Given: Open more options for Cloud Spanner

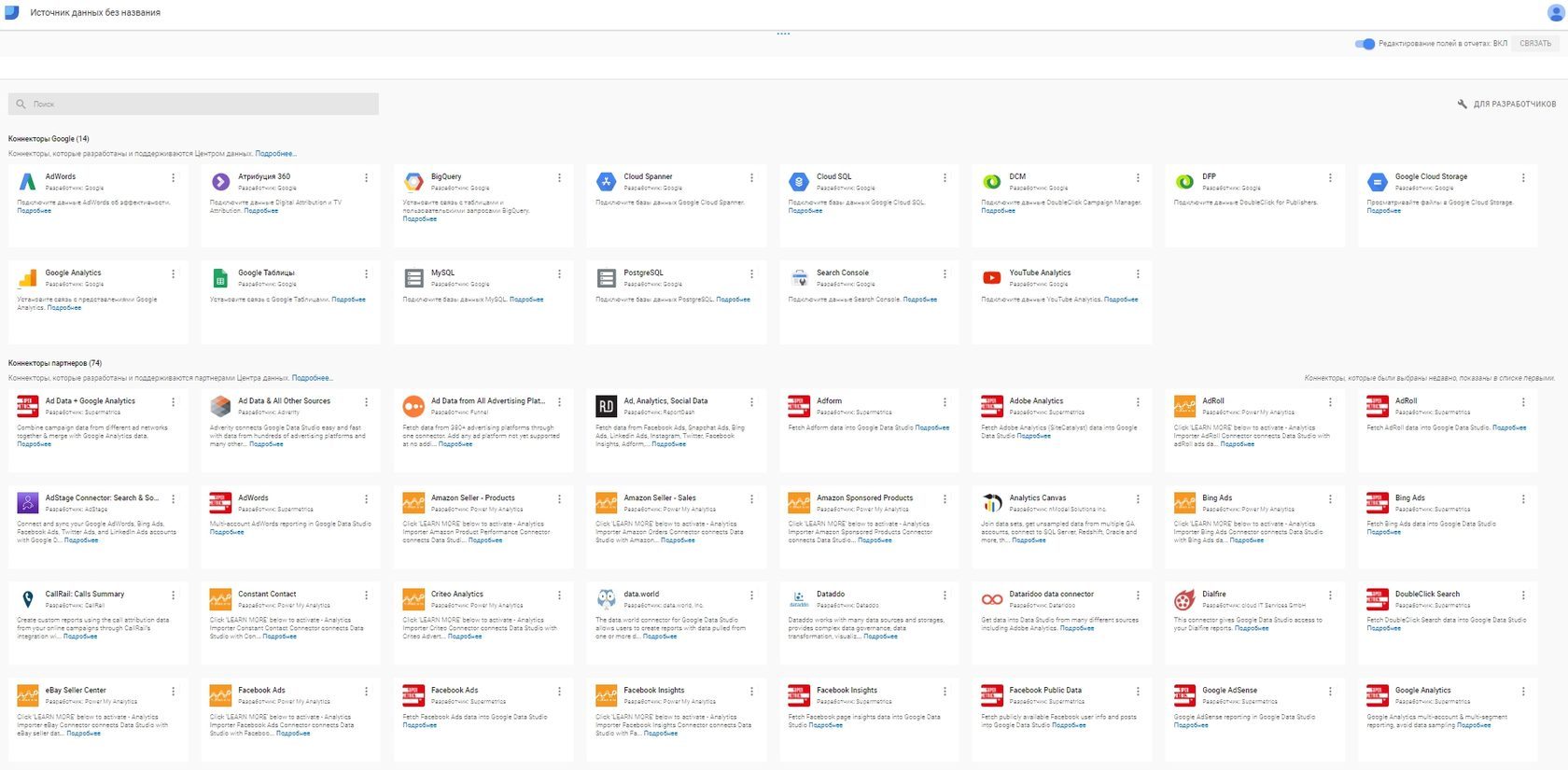Looking at the screenshot, I should click(751, 177).
